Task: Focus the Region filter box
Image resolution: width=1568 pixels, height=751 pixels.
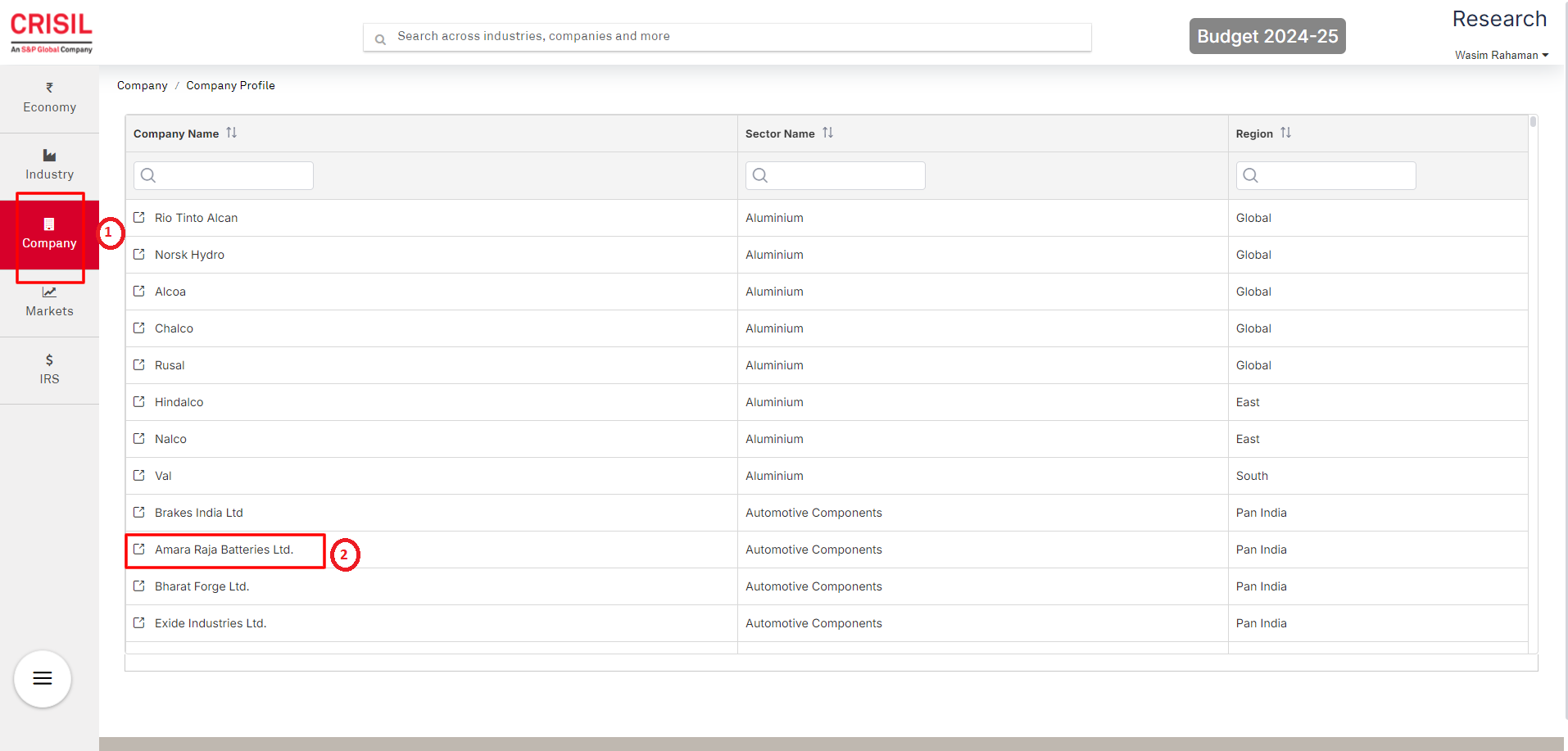Action: (1326, 175)
